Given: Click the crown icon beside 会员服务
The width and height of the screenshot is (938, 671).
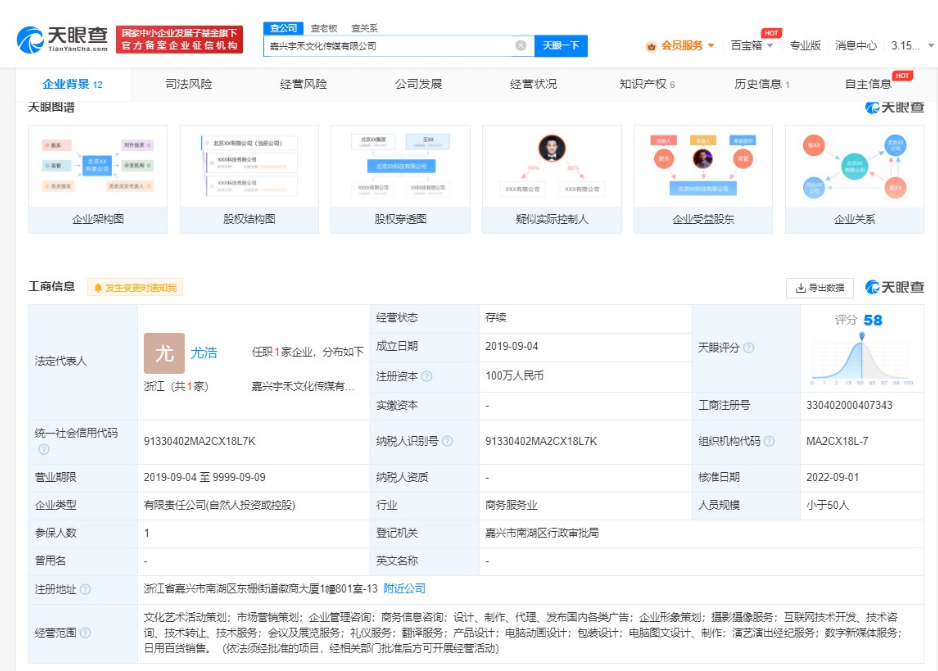Looking at the screenshot, I should coord(651,46).
